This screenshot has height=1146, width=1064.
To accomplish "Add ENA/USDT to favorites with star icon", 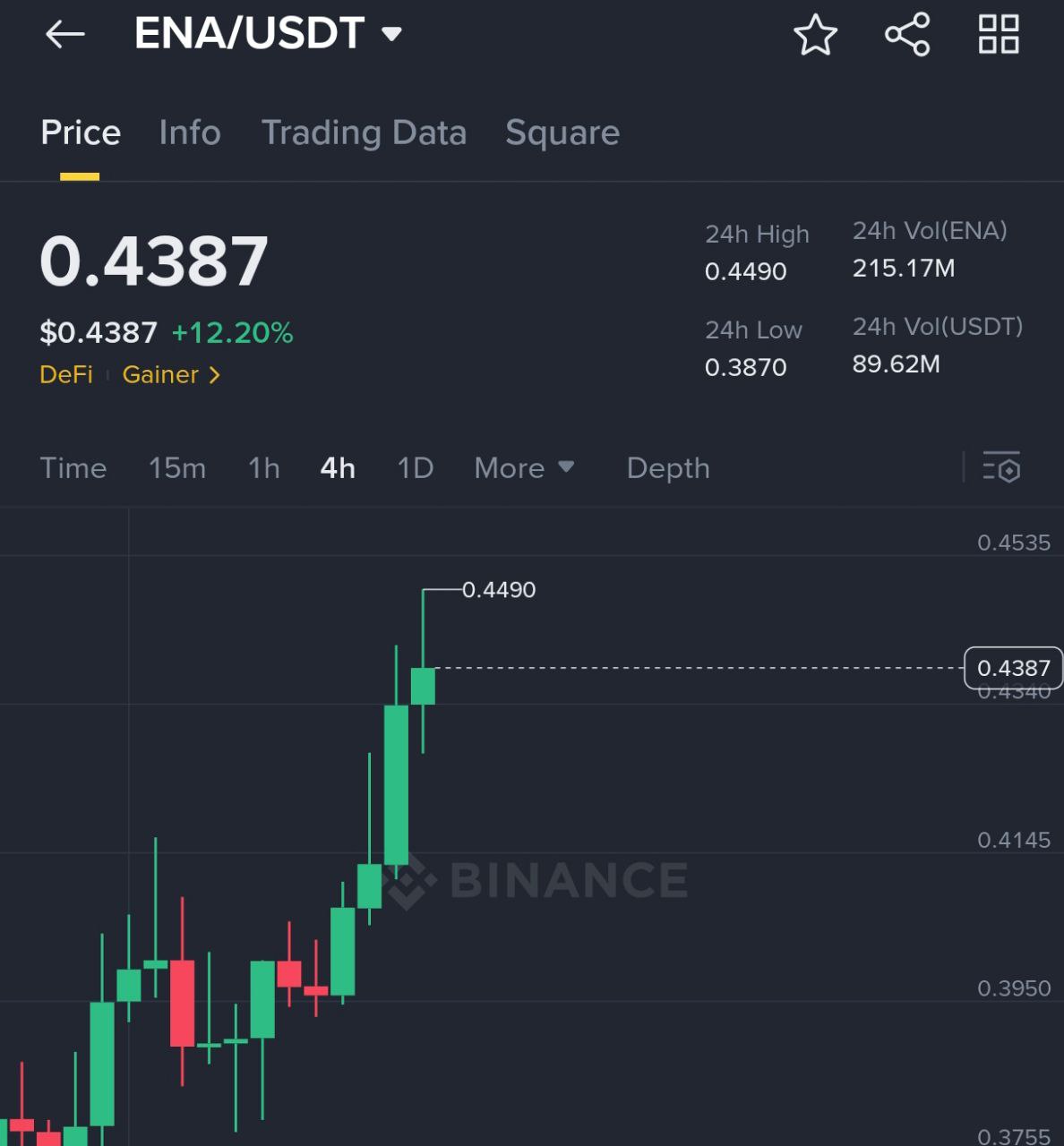I will pos(815,35).
